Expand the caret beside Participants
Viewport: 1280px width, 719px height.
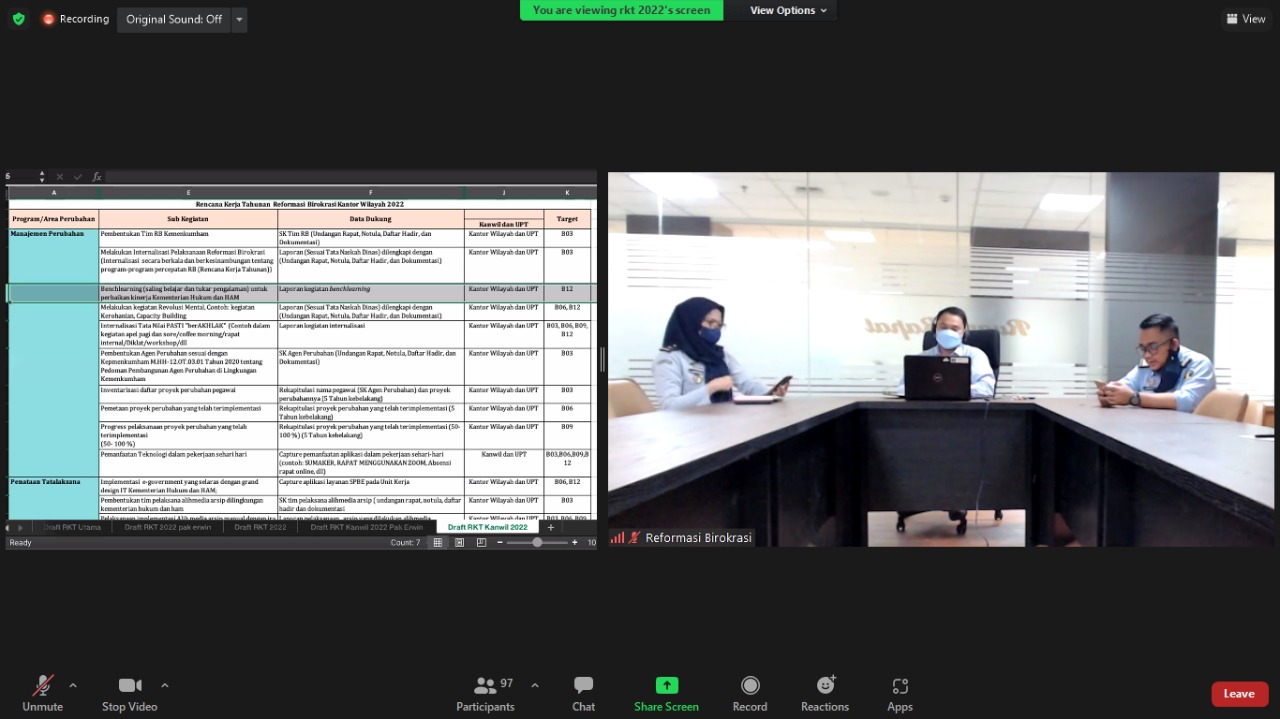click(x=534, y=685)
